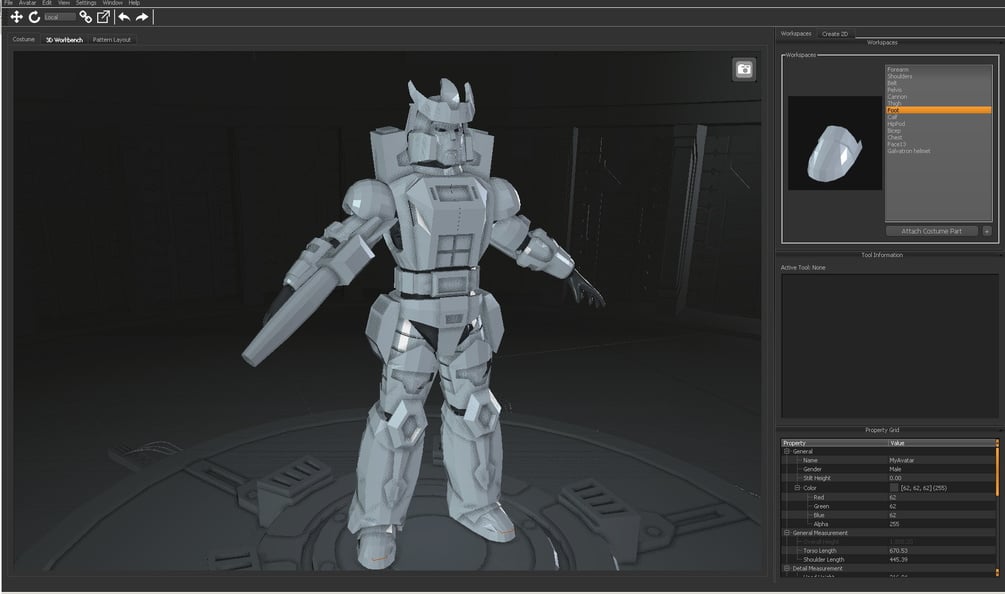Click the Property Grid orange scrollbar thumb
Screen dimensions: 1005x594
[x=997, y=471]
